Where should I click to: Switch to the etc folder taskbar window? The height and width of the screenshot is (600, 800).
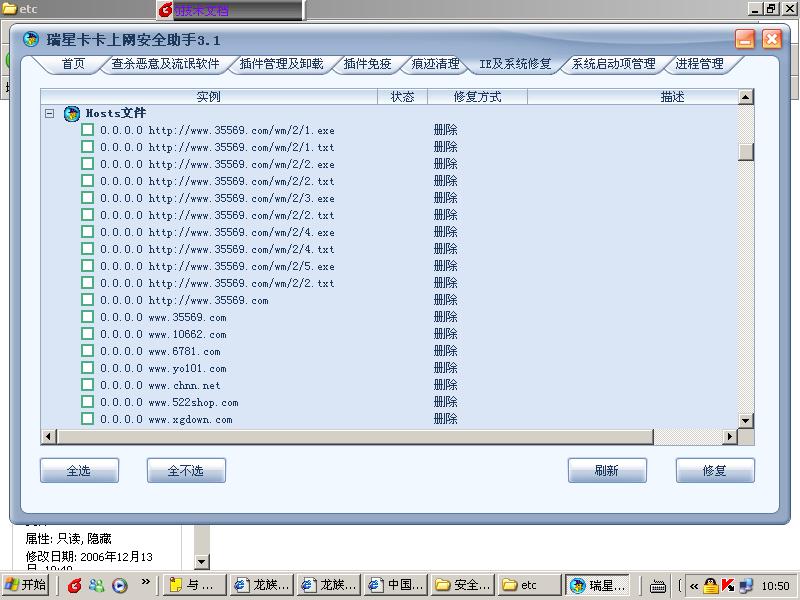coord(529,585)
